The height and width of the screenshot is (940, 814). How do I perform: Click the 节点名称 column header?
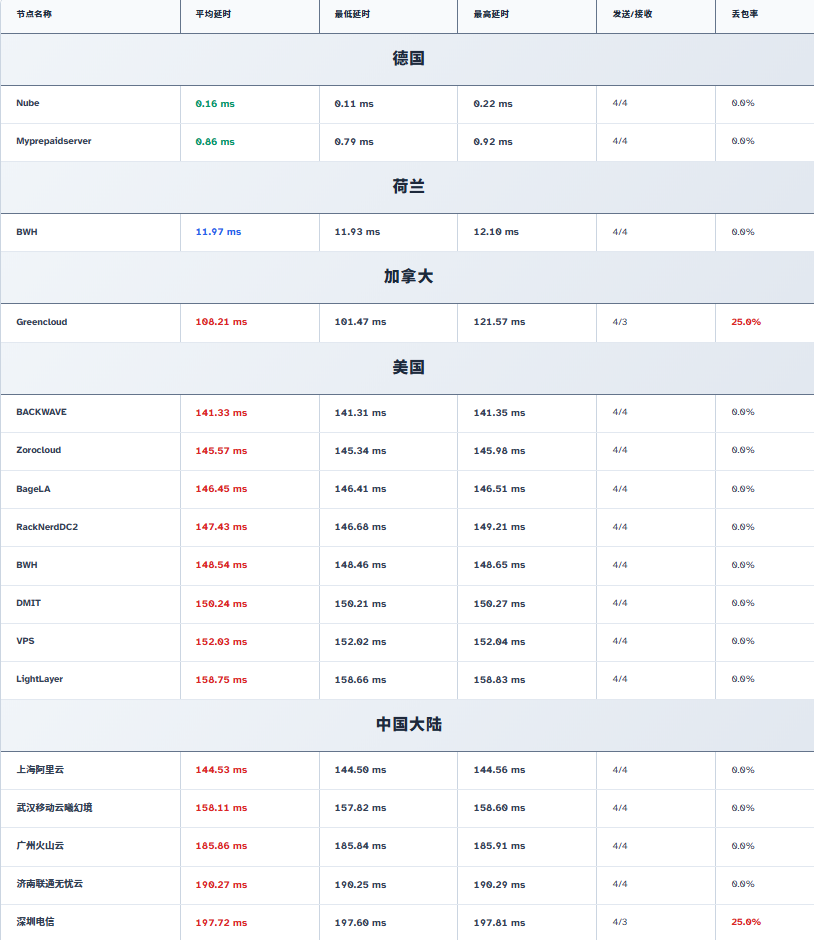click(34, 14)
